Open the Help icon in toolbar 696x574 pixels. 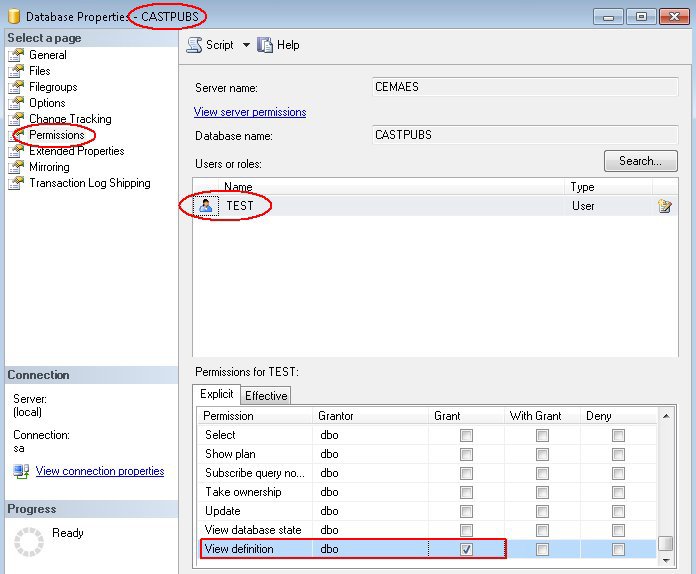(265, 45)
